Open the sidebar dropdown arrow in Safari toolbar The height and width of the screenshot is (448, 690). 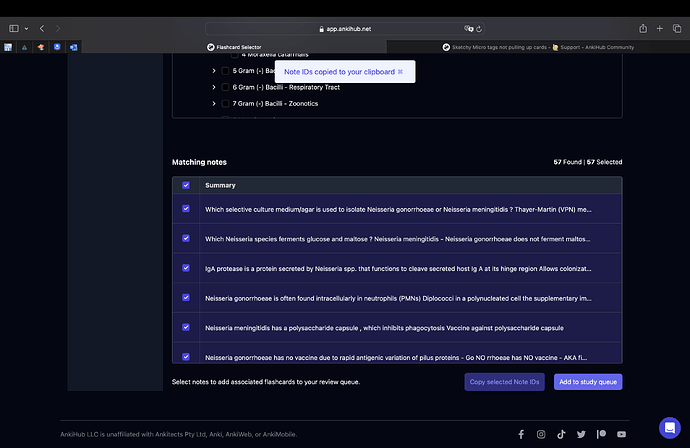coord(26,29)
